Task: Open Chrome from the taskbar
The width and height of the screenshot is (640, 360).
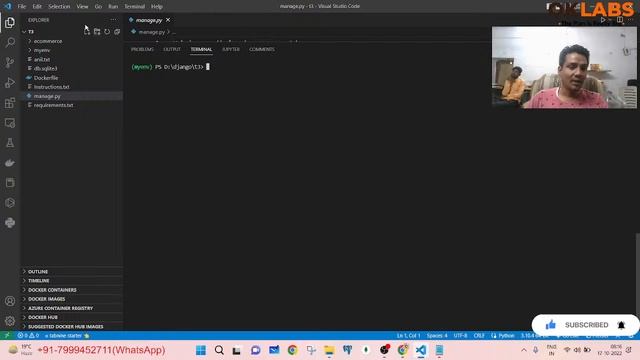Action: click(x=292, y=350)
